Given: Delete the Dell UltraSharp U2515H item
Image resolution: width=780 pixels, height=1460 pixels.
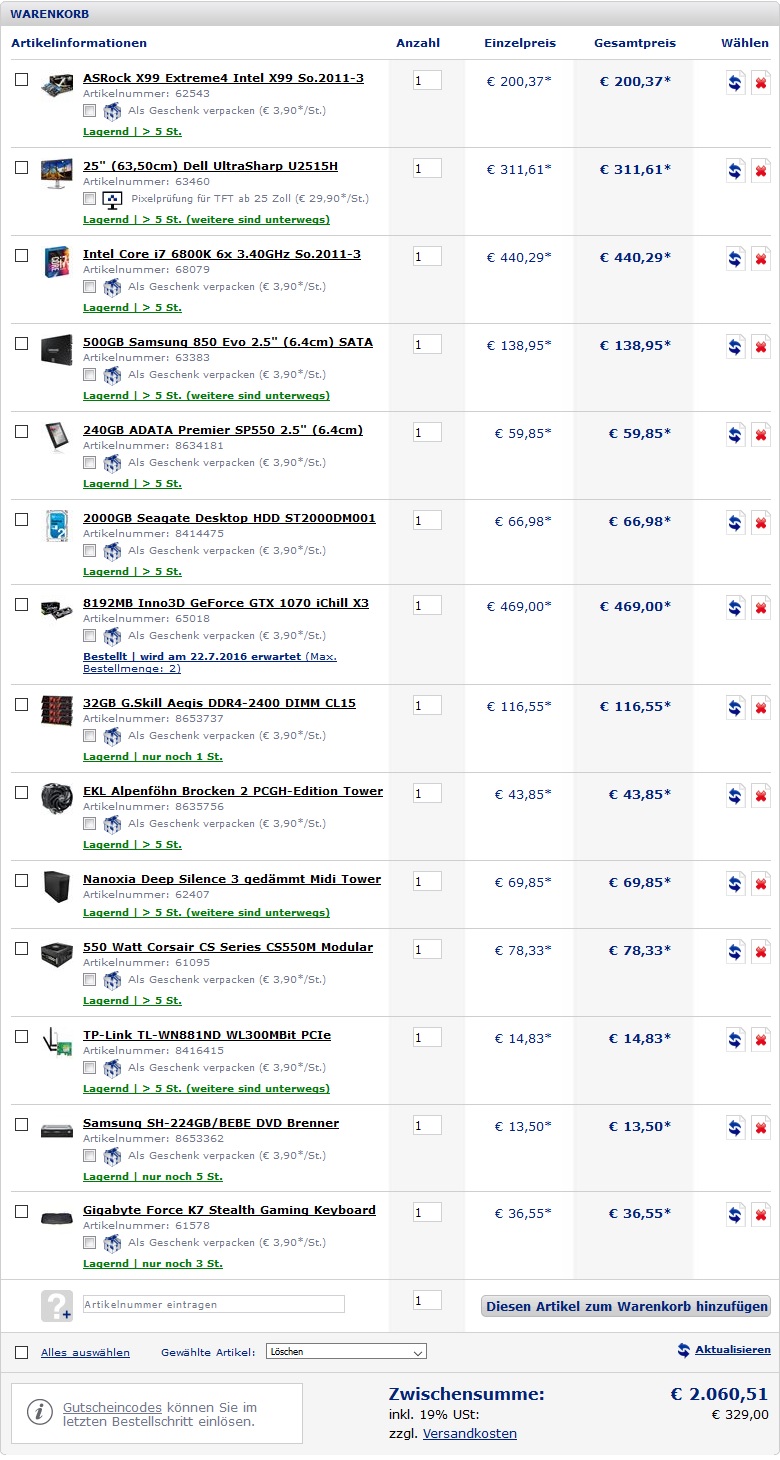Looking at the screenshot, I should tap(761, 171).
